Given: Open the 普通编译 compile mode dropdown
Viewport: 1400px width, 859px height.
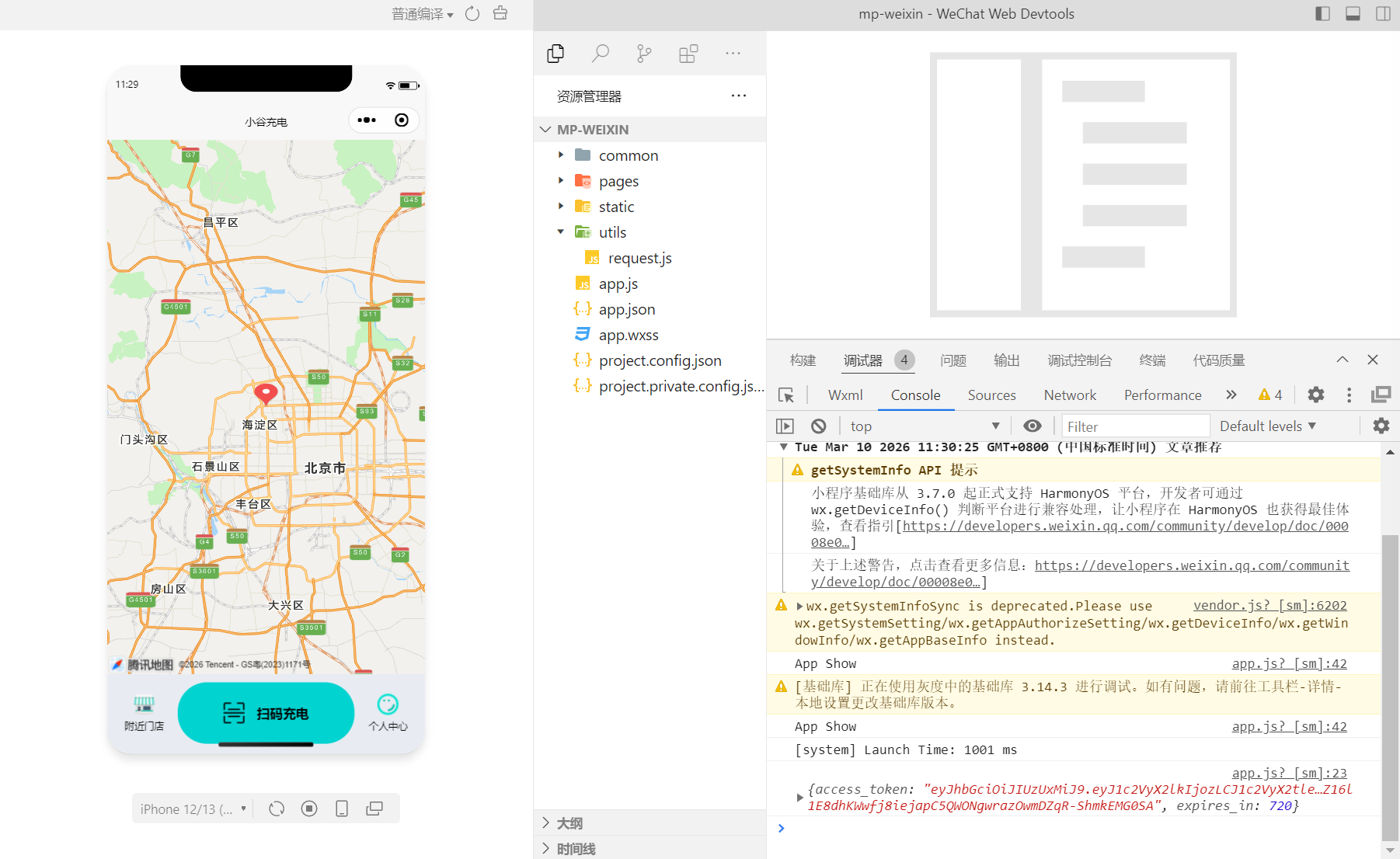Looking at the screenshot, I should 423,14.
